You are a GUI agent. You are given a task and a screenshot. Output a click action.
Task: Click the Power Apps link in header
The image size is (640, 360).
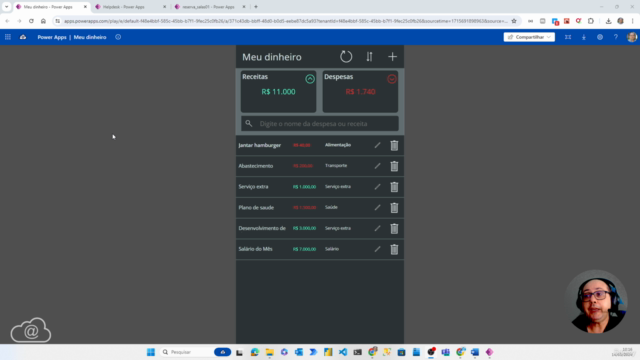click(x=52, y=37)
